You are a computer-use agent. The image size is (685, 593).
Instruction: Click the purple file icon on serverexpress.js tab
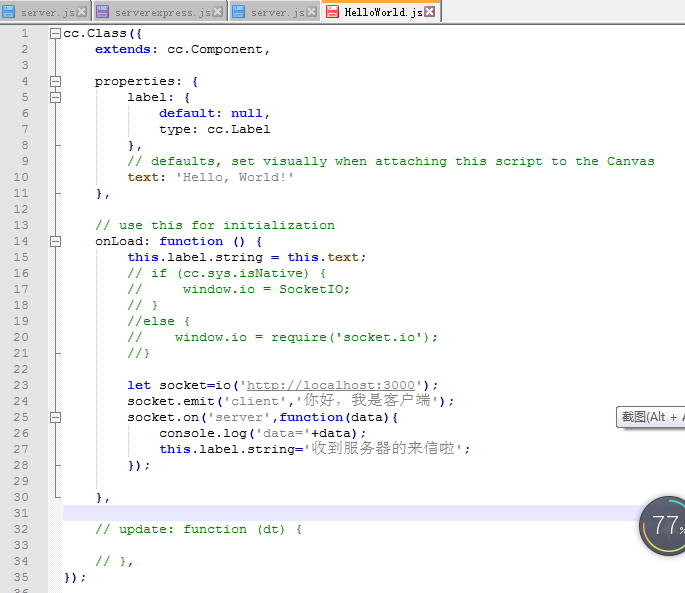pos(102,12)
